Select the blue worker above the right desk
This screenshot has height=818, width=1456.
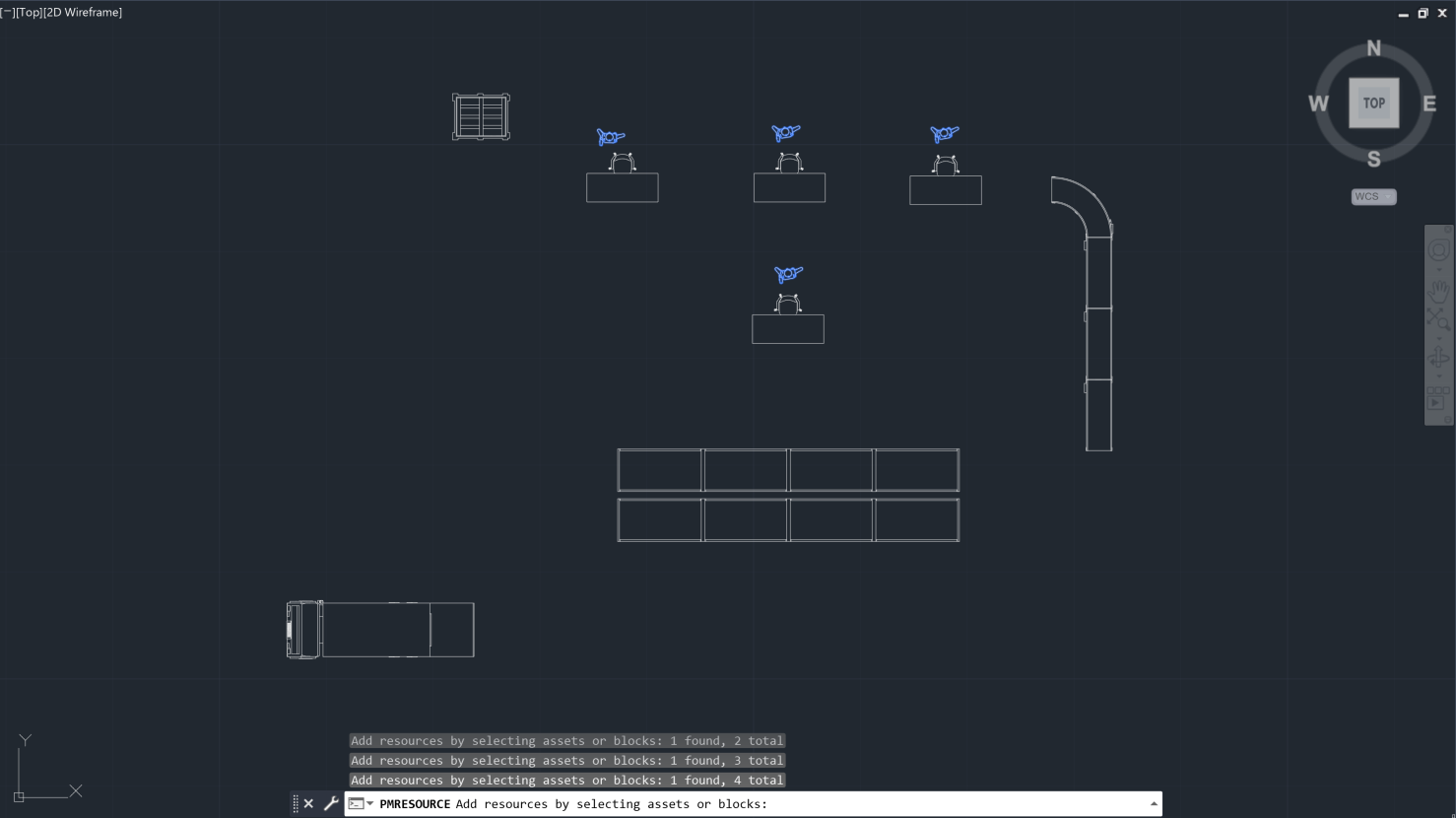tap(944, 133)
